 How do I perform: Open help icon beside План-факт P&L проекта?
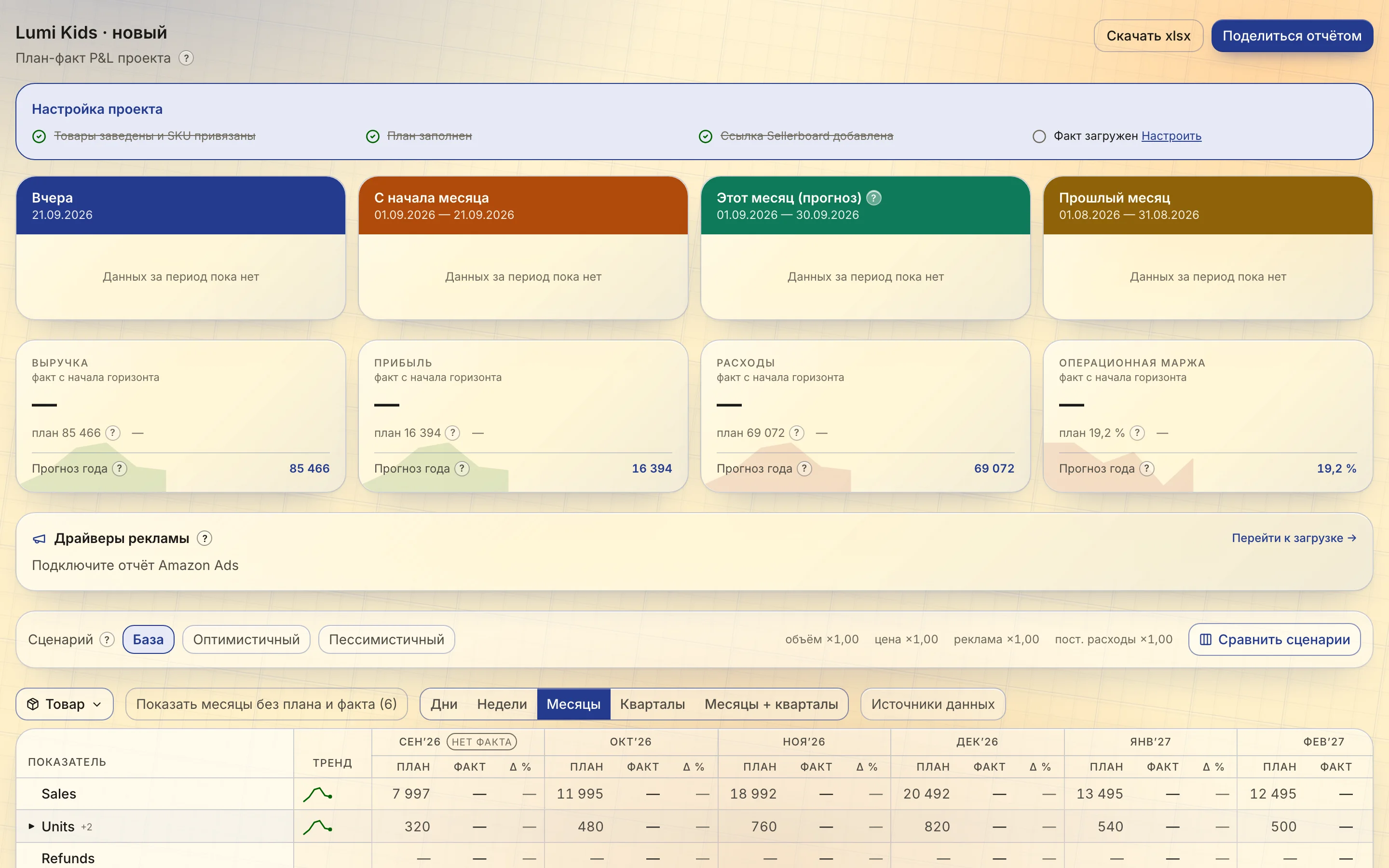click(x=186, y=58)
